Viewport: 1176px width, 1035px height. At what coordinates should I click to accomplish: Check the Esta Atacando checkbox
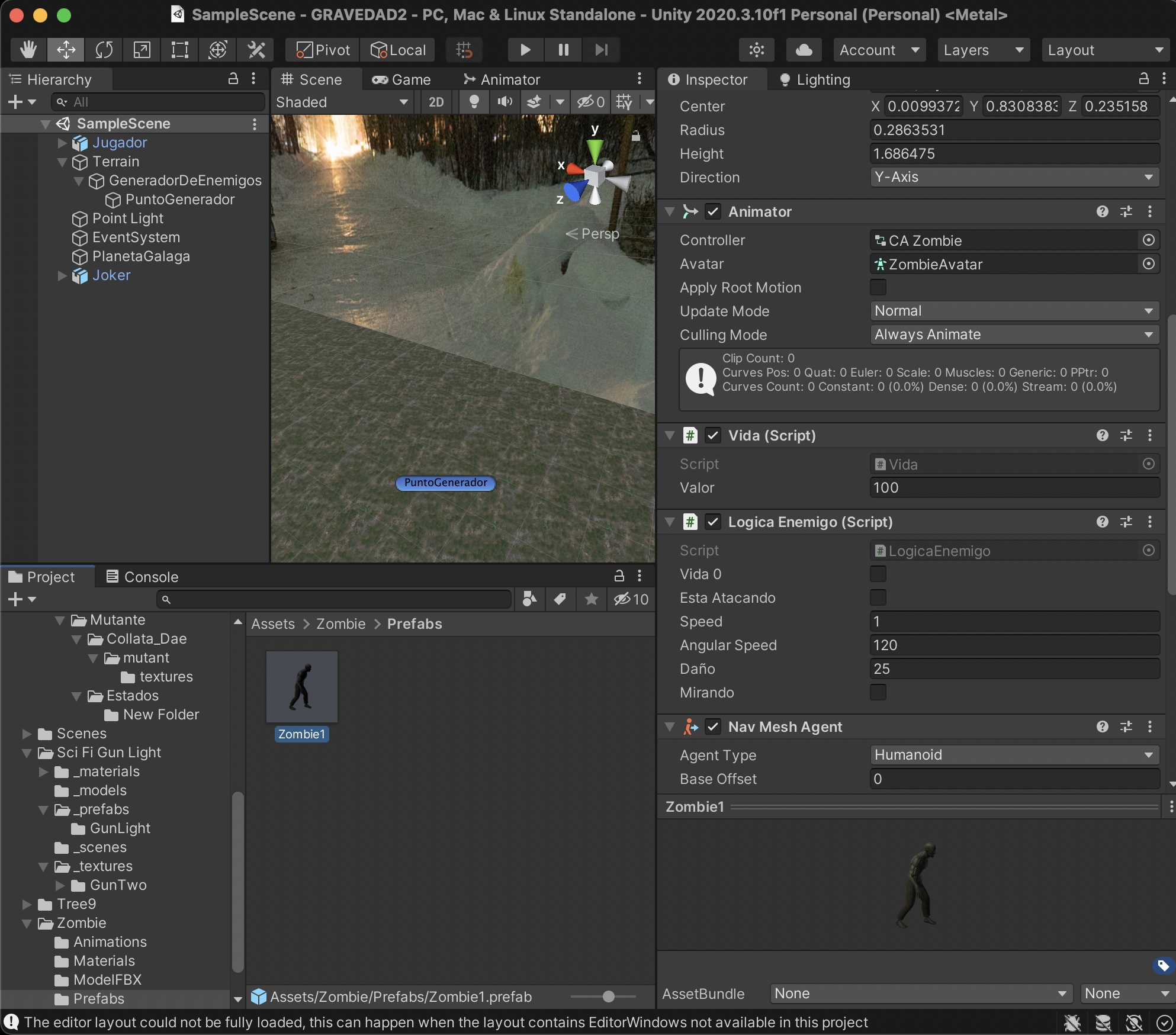tap(878, 597)
